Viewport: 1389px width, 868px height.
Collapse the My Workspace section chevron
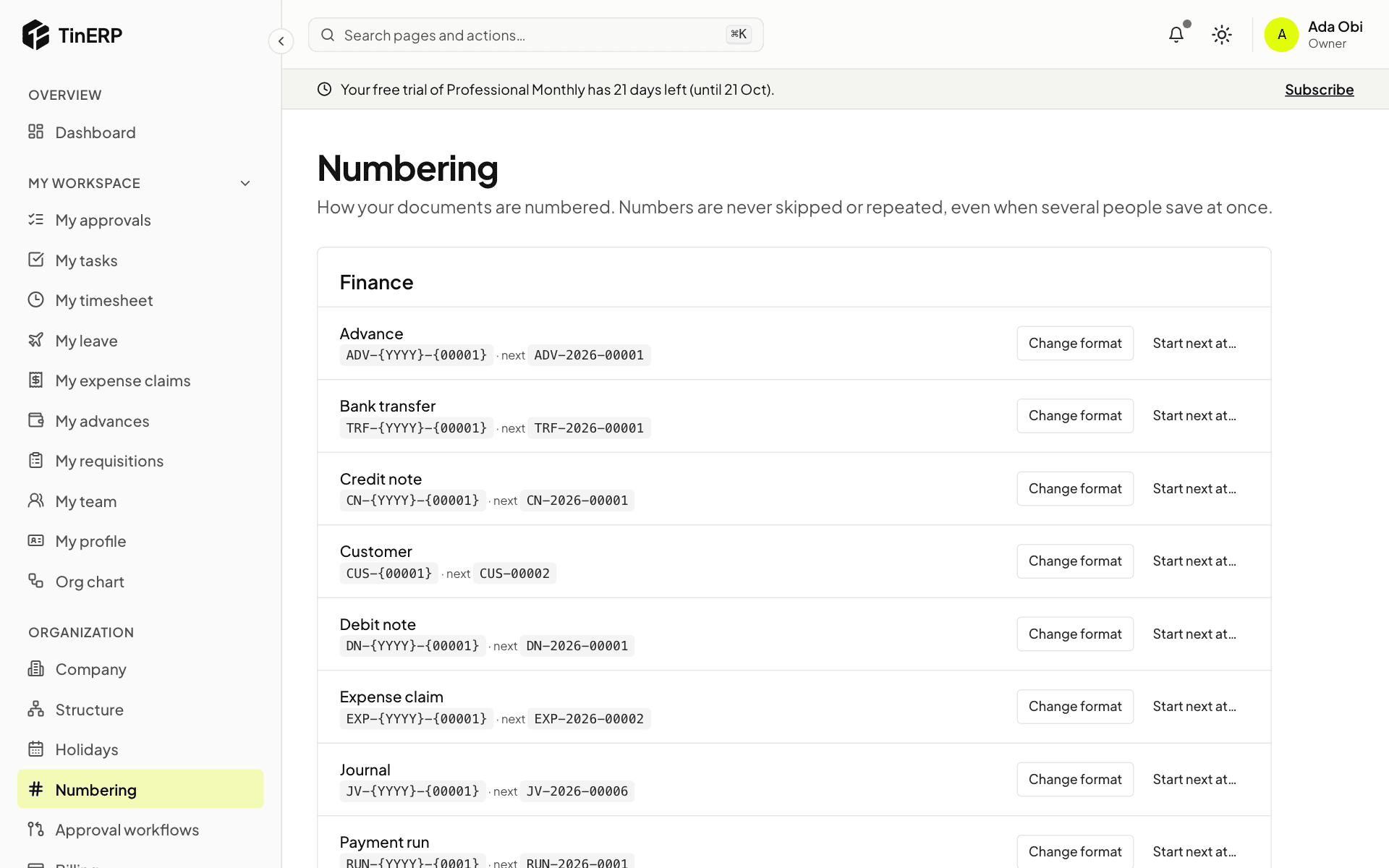tap(245, 184)
